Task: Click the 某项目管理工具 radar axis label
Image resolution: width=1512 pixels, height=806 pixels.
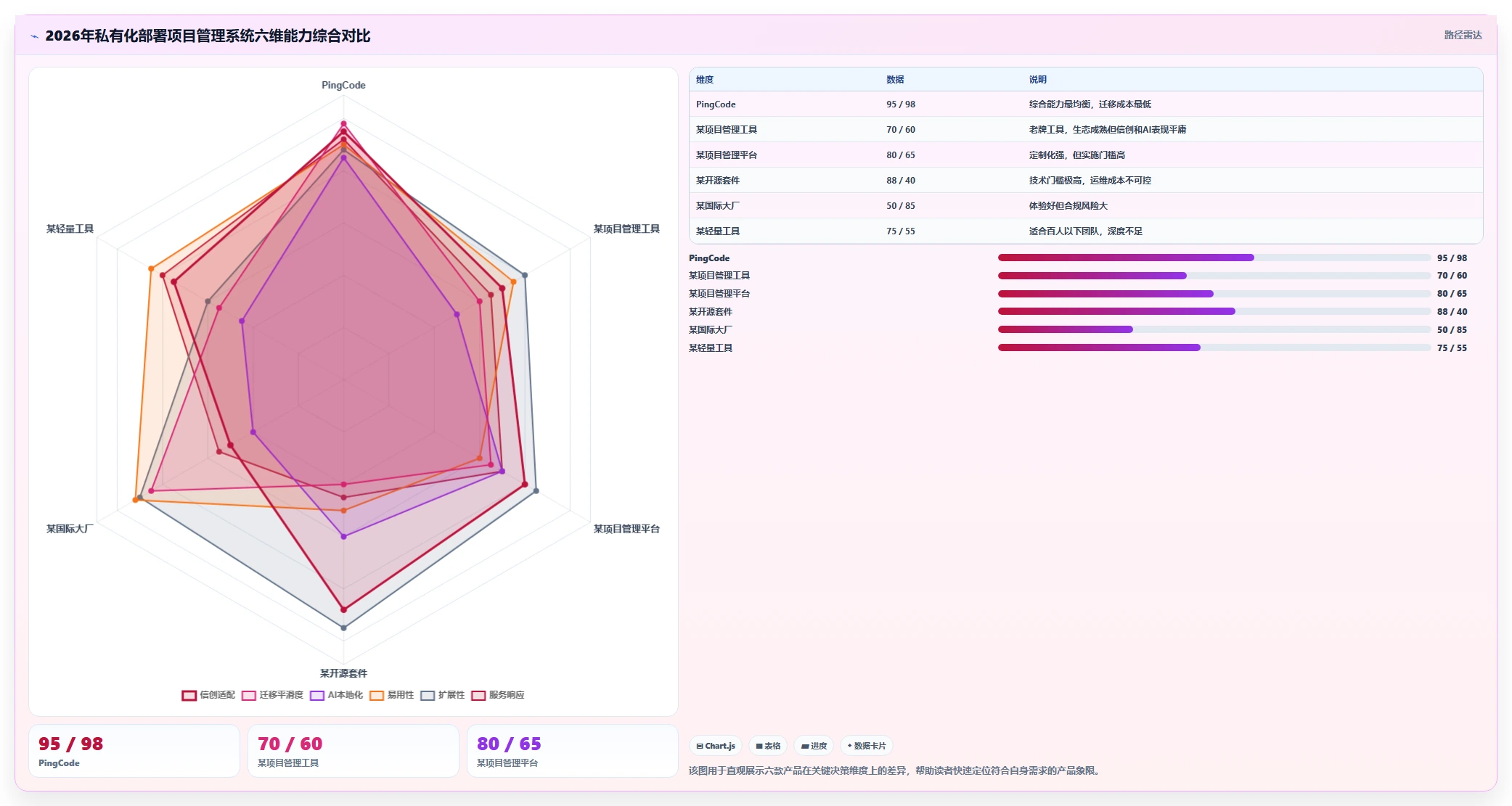Action: tap(626, 229)
